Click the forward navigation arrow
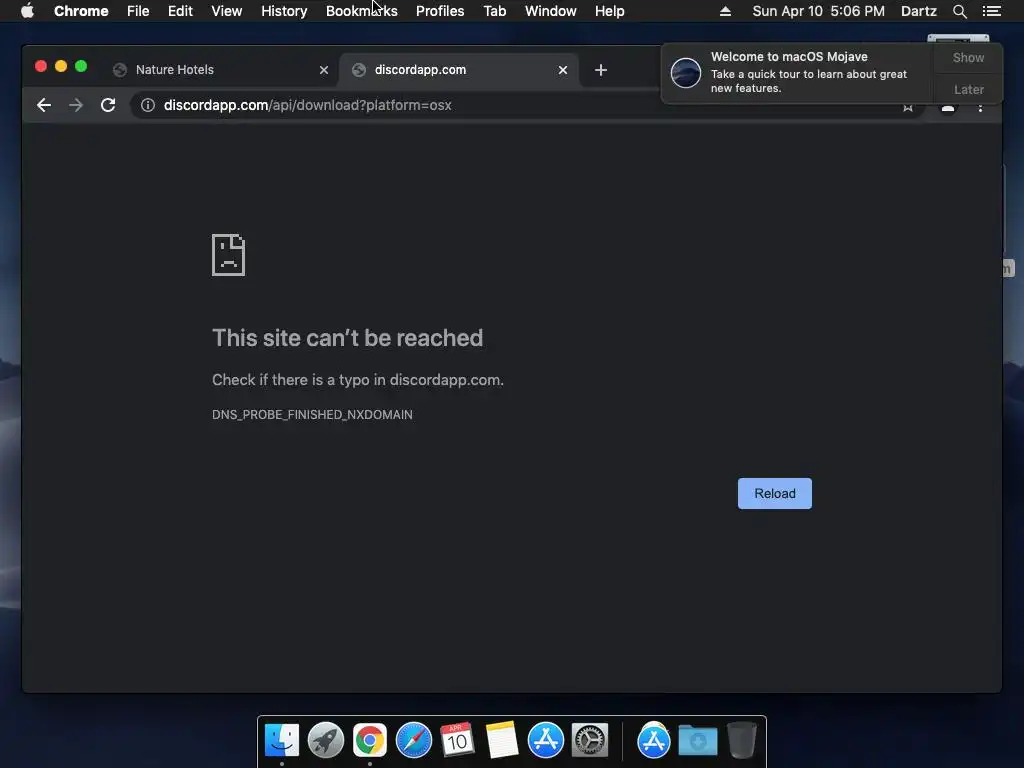The height and width of the screenshot is (768, 1024). pos(76,105)
